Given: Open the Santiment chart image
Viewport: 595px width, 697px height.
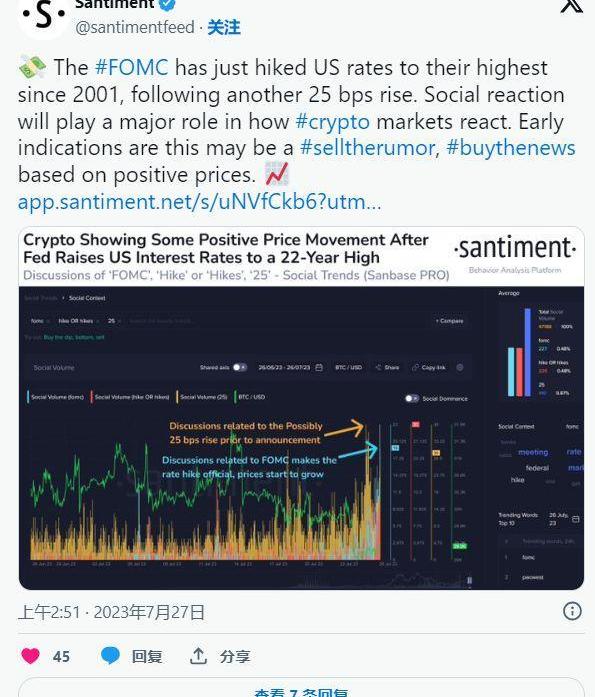Looking at the screenshot, I should click(301, 408).
